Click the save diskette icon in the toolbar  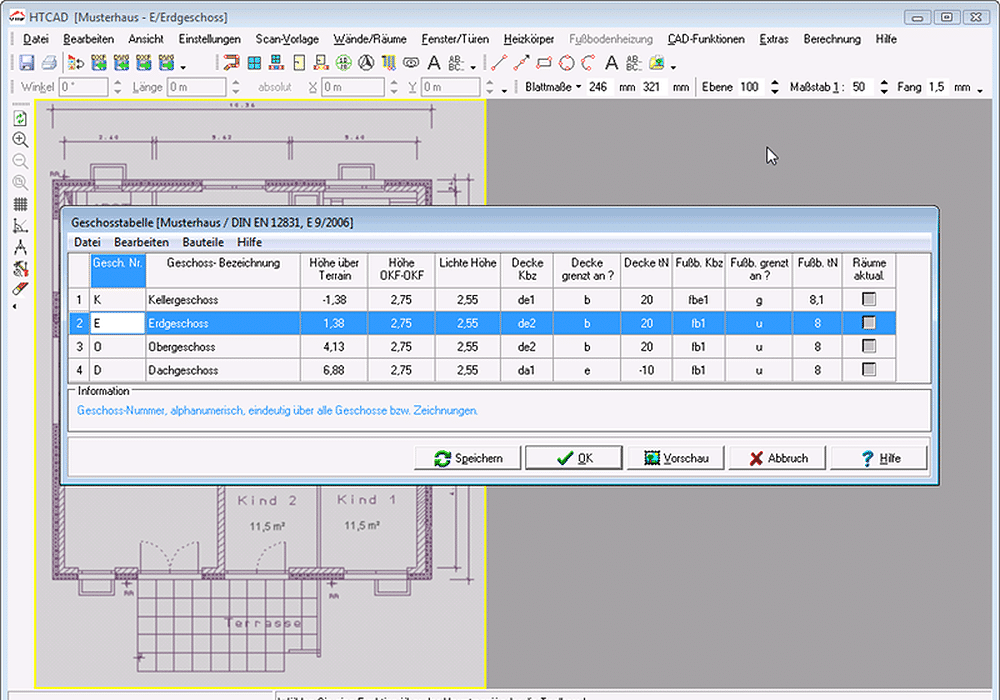click(x=26, y=62)
